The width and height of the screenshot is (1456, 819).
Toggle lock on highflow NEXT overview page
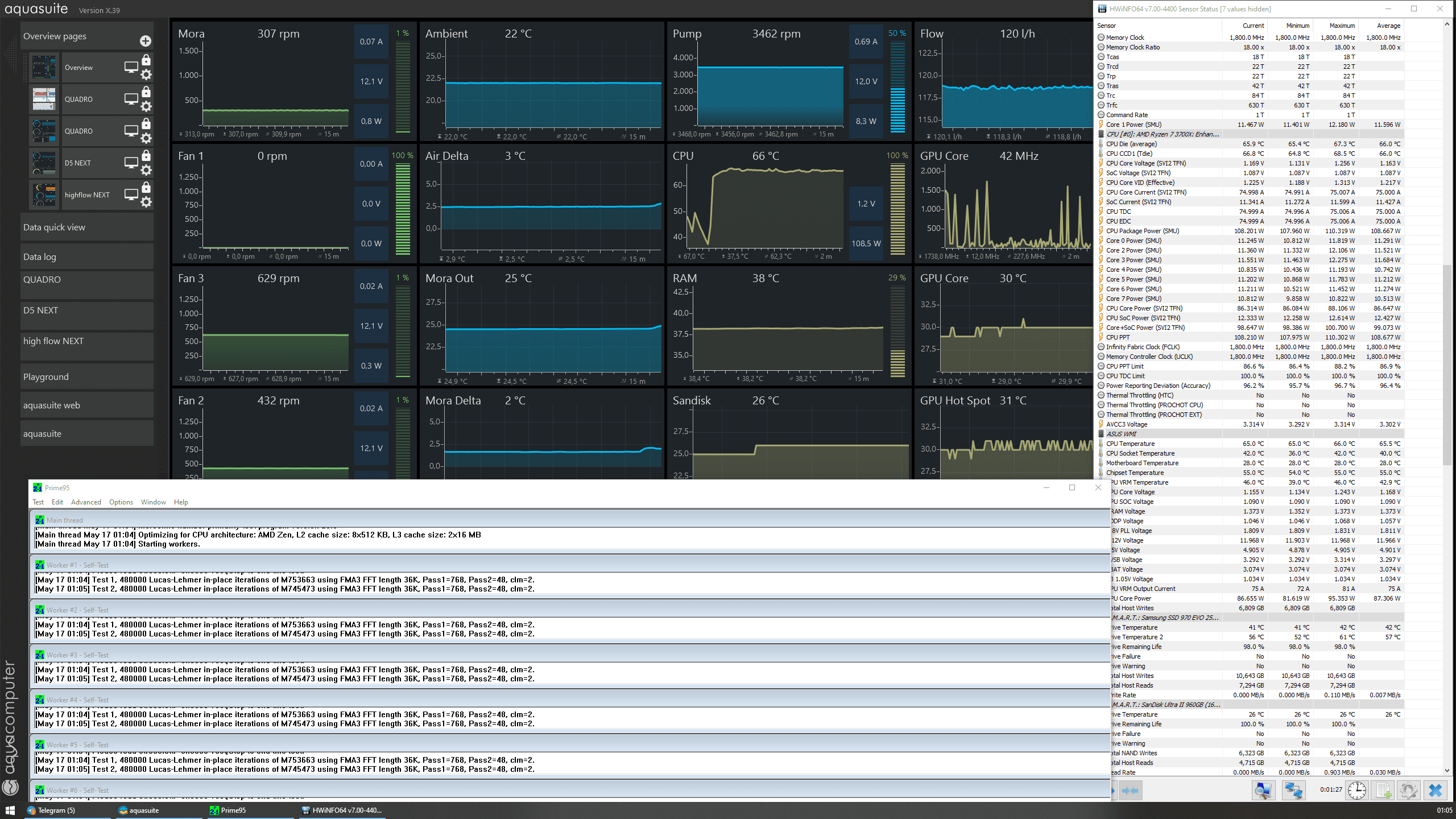click(x=146, y=187)
